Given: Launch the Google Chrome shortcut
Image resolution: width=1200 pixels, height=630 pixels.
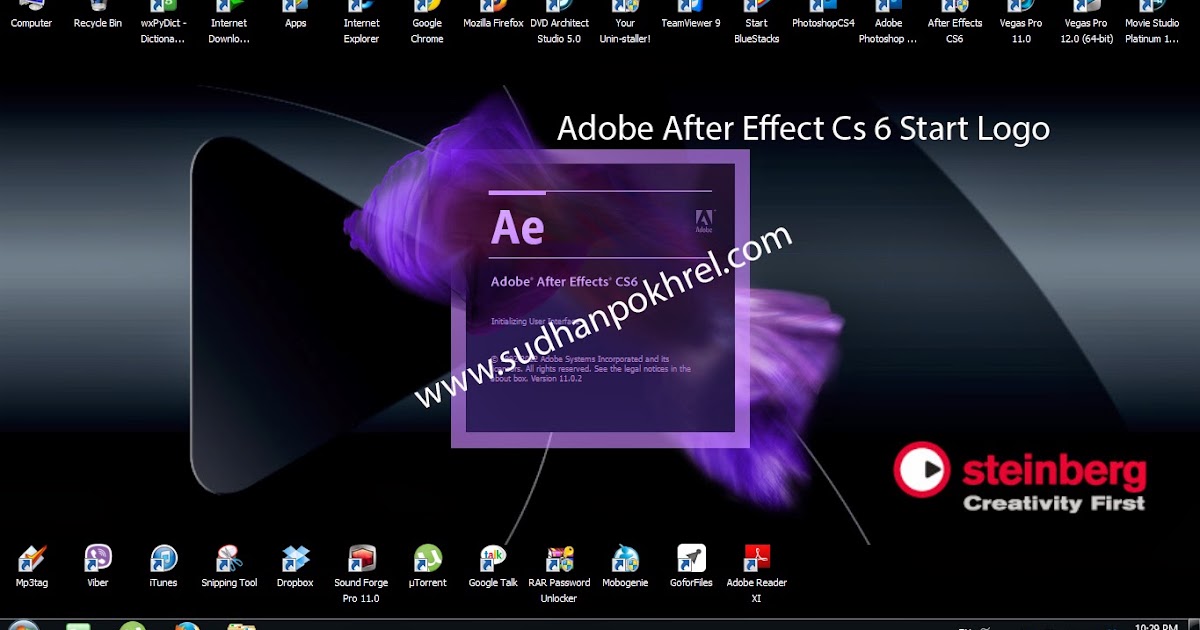Looking at the screenshot, I should [427, 22].
